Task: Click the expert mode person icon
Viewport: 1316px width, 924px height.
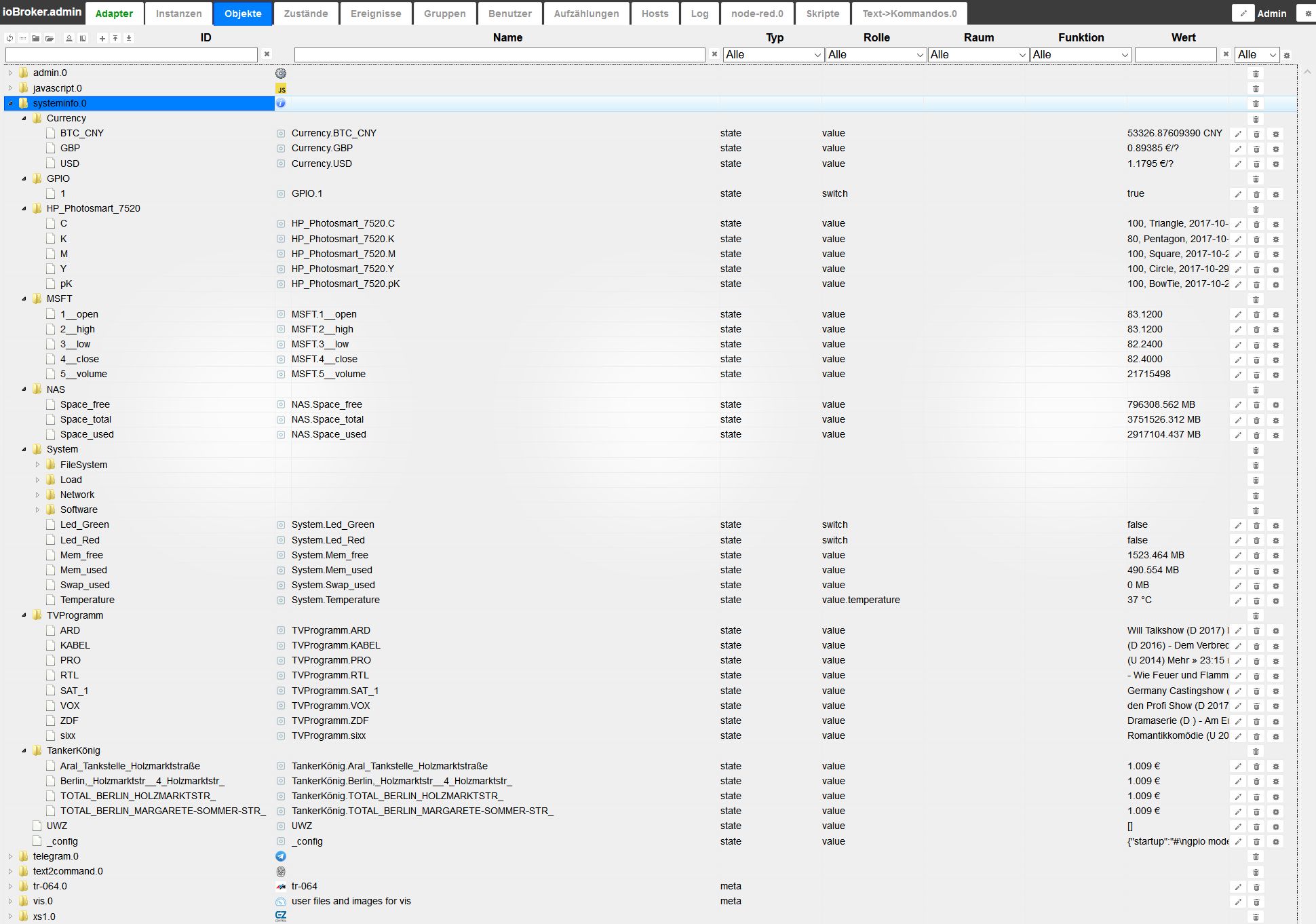Action: (69, 38)
